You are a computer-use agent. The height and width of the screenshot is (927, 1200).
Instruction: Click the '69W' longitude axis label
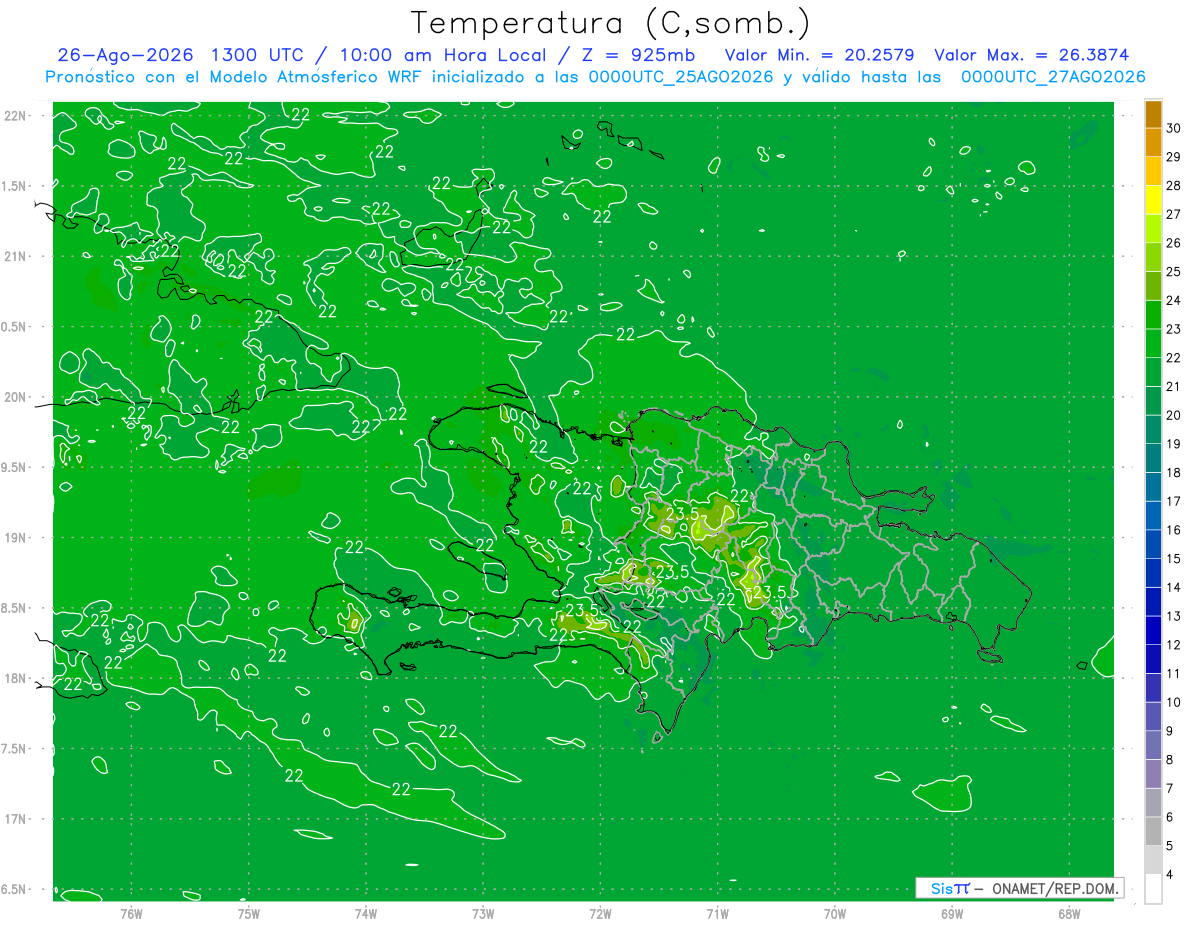pyautogui.click(x=952, y=913)
